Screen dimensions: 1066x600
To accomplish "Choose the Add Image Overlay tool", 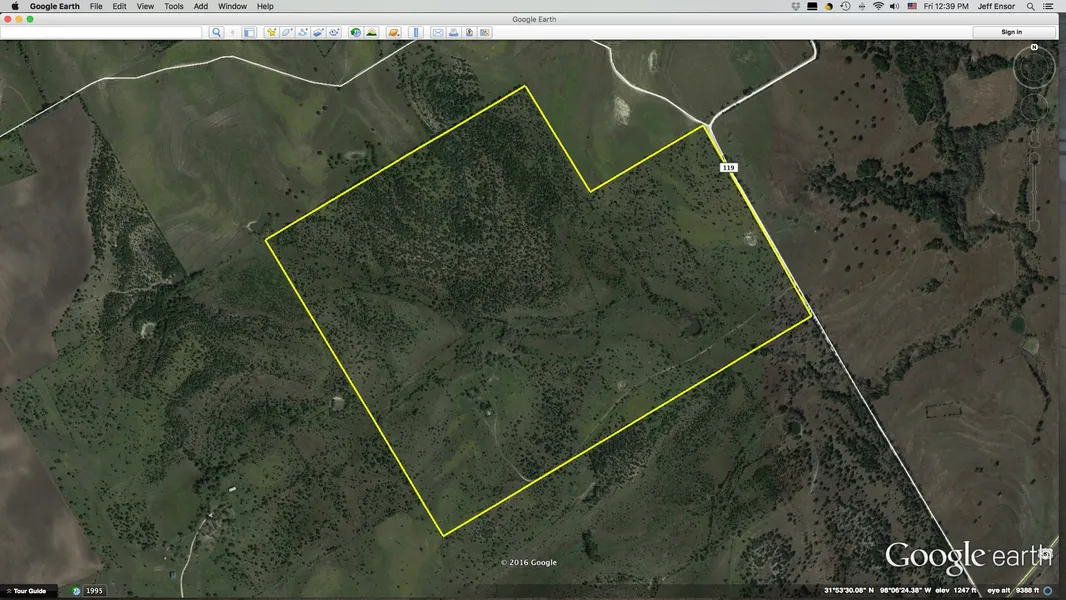I will [x=318, y=32].
